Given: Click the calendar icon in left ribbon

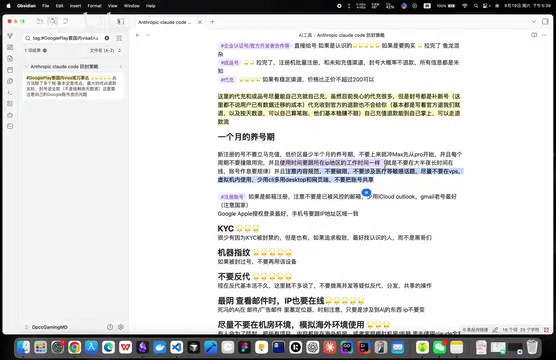Looking at the screenshot, I should click(10, 70).
